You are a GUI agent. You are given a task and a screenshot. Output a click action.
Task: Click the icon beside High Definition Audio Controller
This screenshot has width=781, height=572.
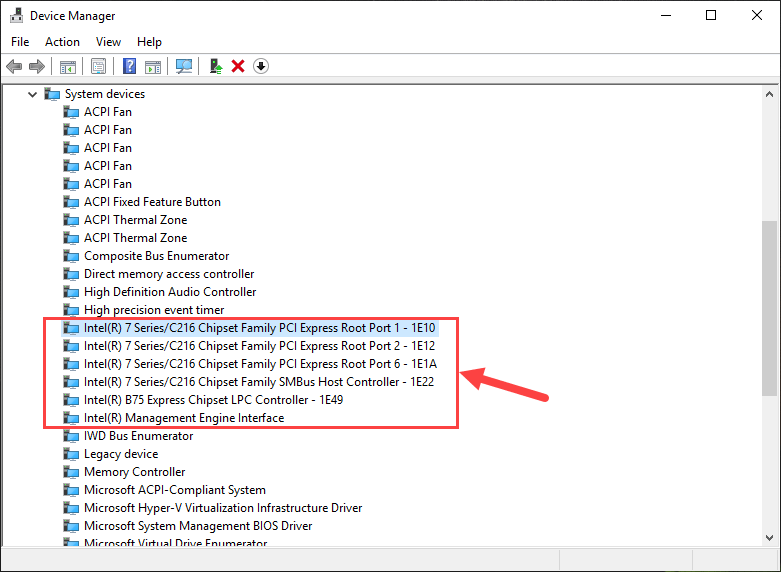coord(71,291)
